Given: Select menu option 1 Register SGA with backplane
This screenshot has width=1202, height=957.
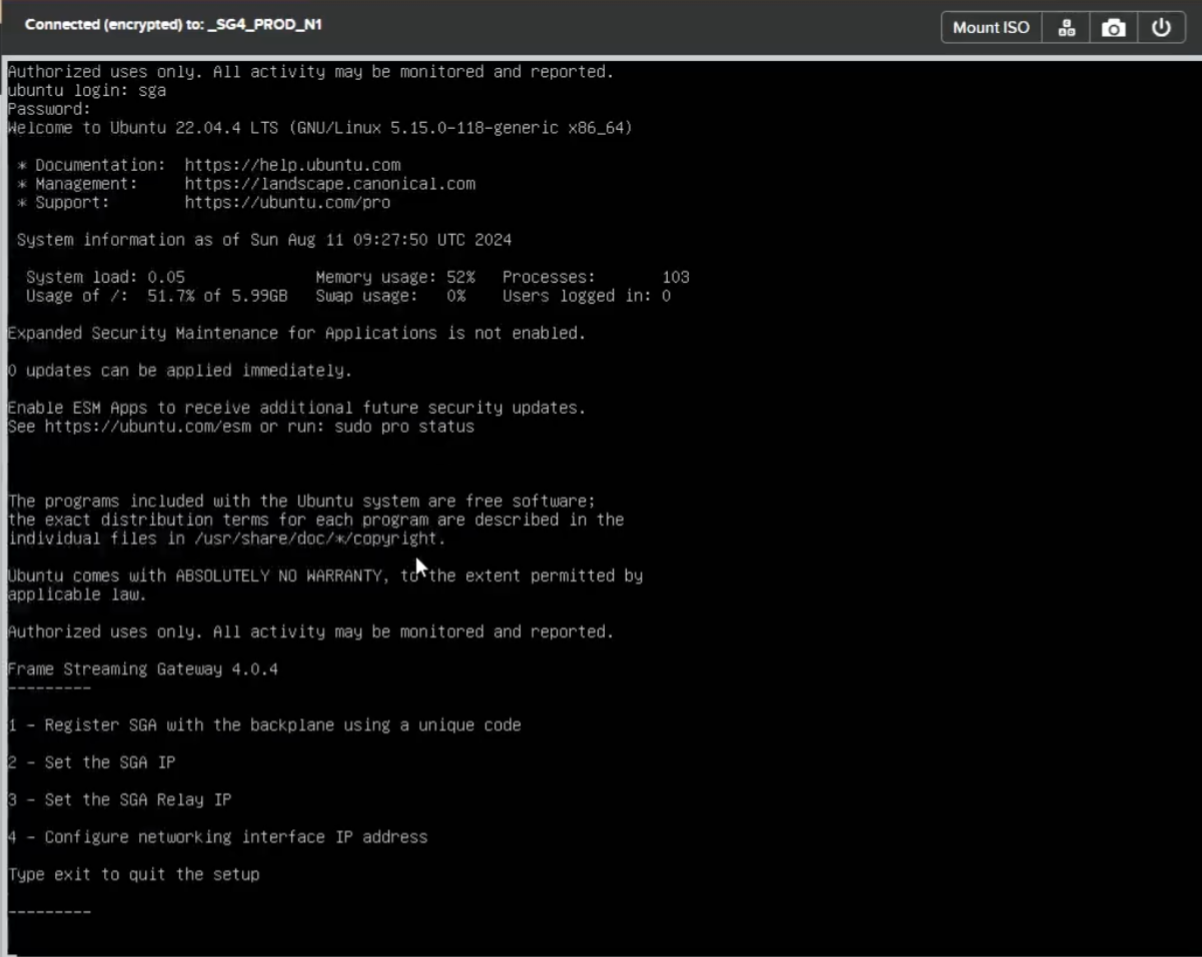Looking at the screenshot, I should pyautogui.click(x=264, y=725).
